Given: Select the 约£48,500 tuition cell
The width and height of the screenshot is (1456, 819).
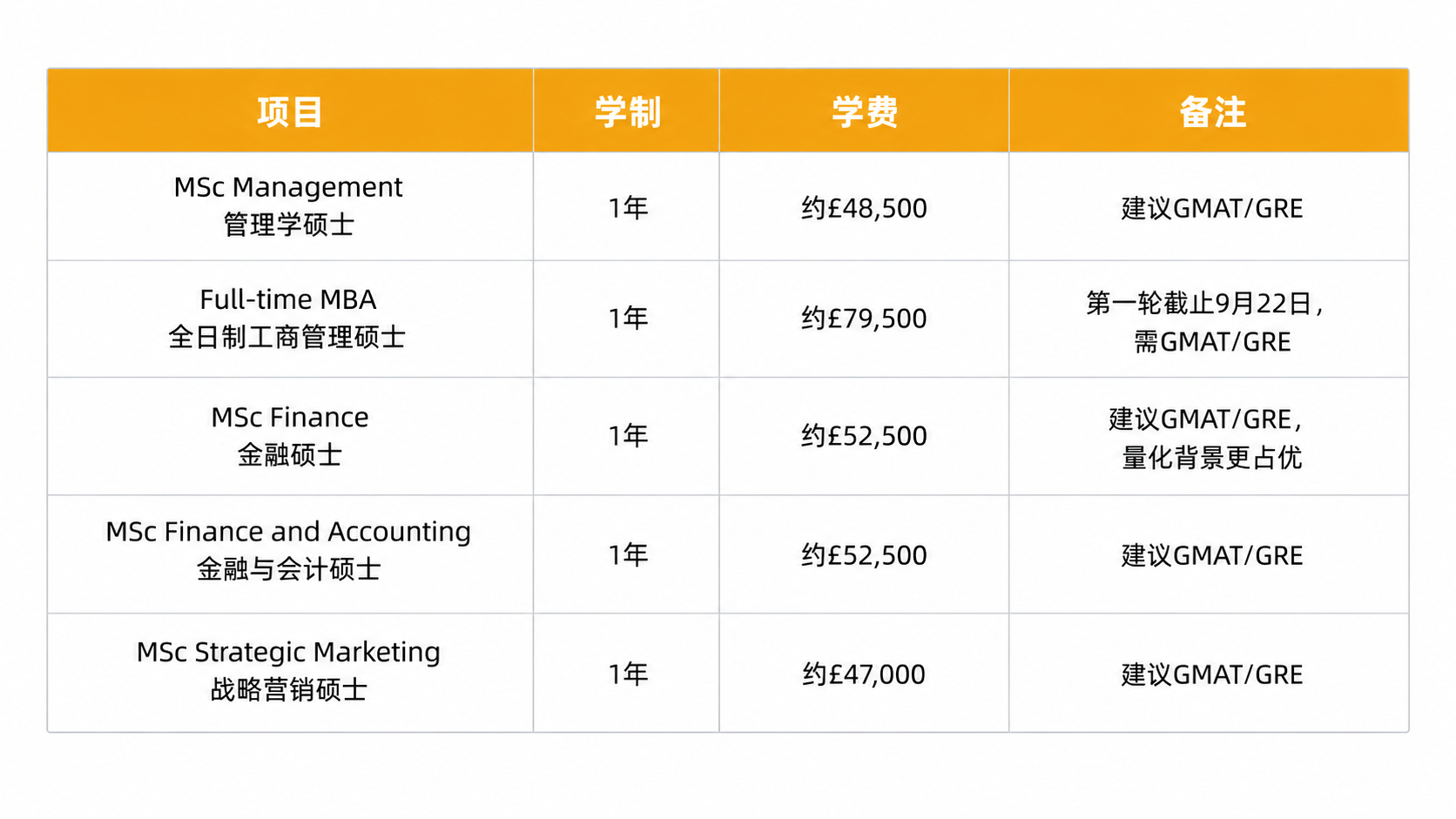Looking at the screenshot, I should point(864,206).
